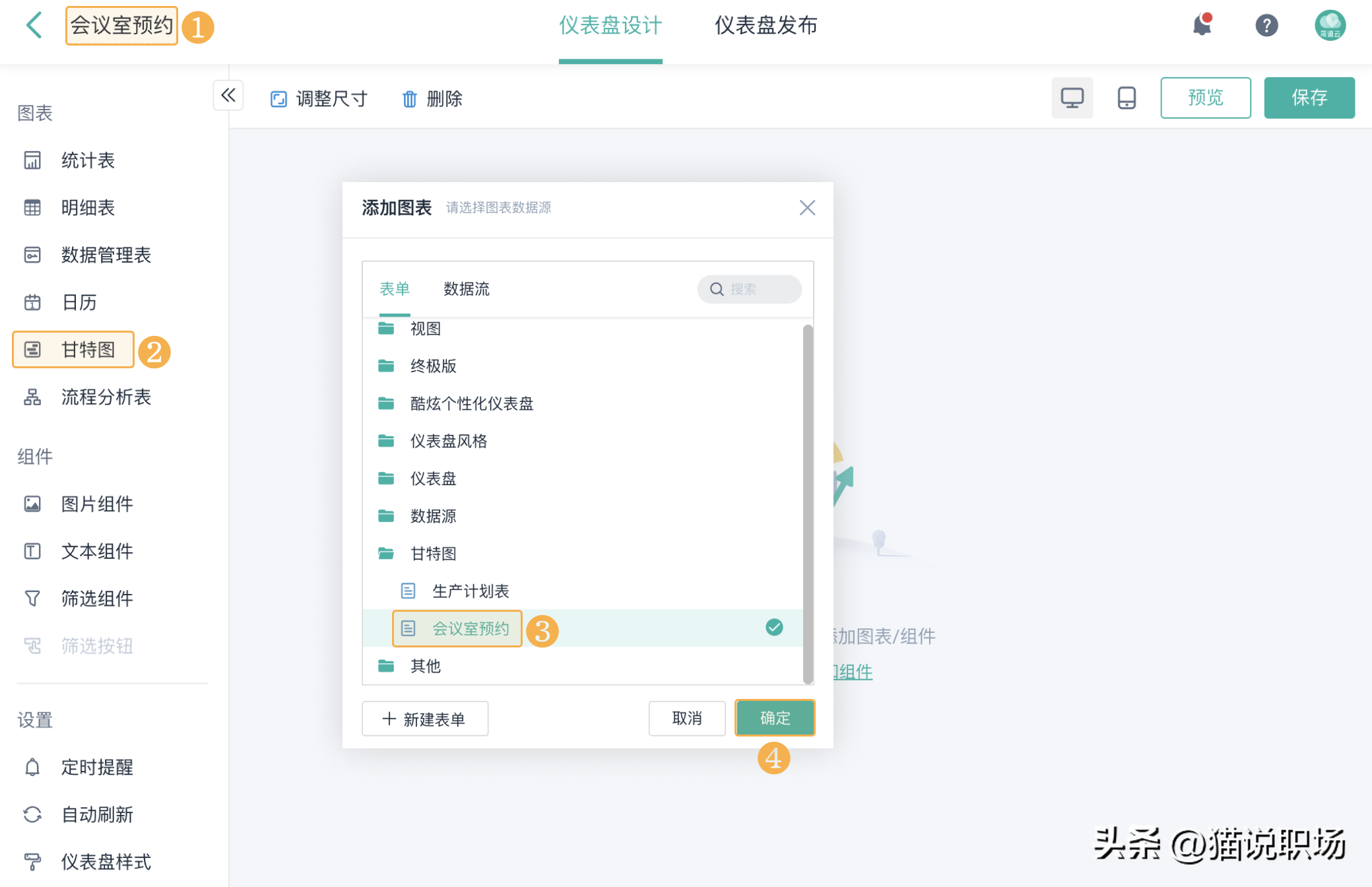The height and width of the screenshot is (887, 1372).
Task: Click the 删除 trash toolbar item
Action: (432, 99)
